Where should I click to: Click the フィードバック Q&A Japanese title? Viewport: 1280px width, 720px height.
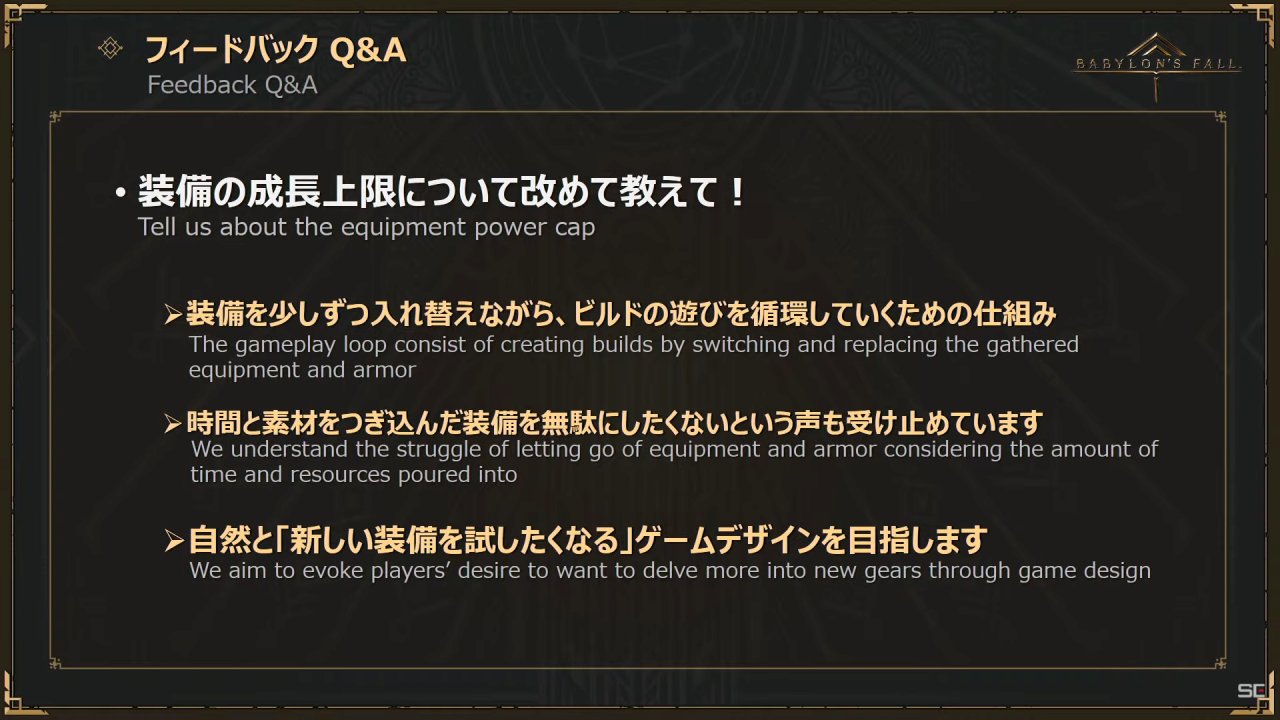tap(276, 48)
